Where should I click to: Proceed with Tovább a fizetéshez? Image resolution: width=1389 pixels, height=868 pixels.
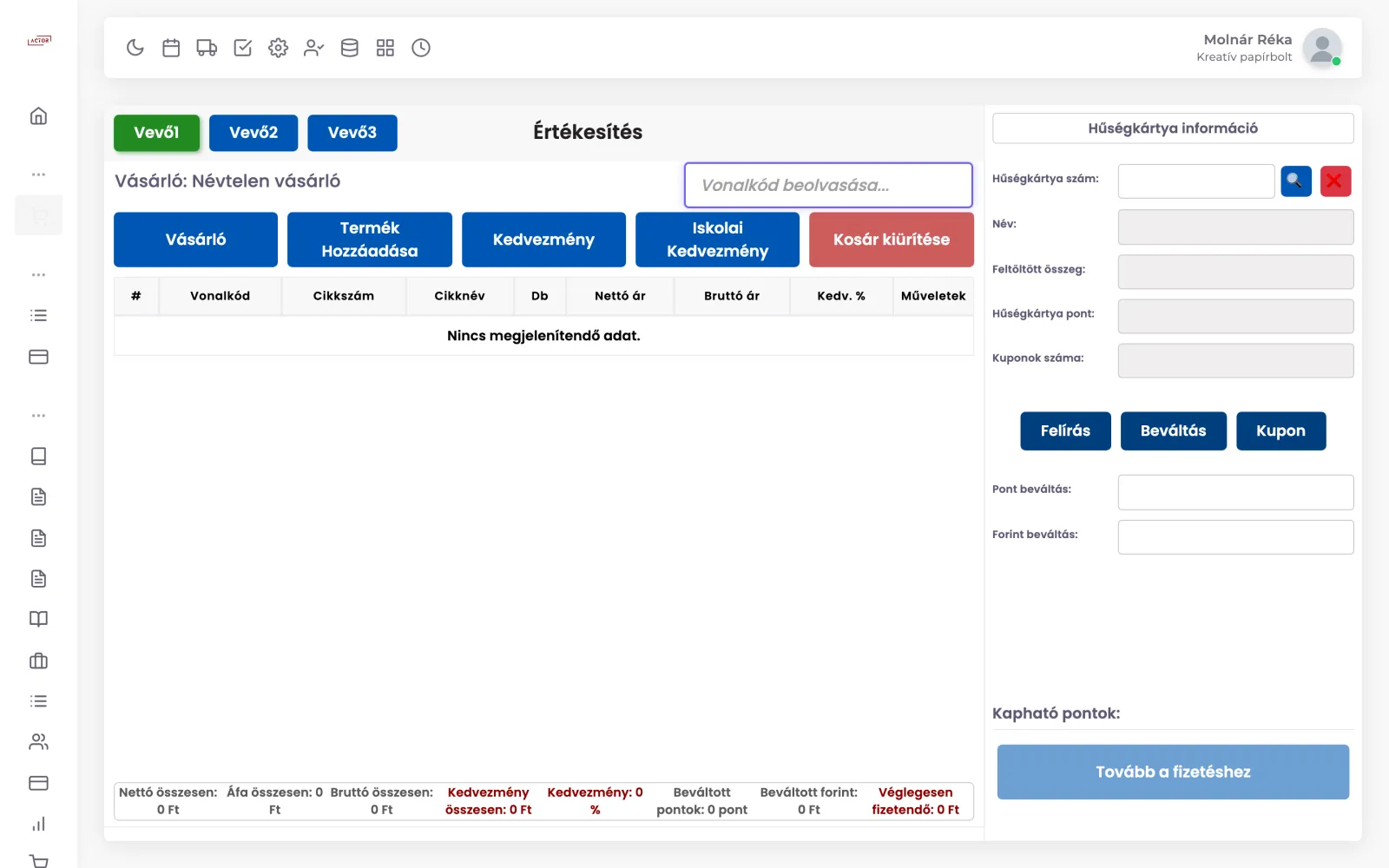1173,772
